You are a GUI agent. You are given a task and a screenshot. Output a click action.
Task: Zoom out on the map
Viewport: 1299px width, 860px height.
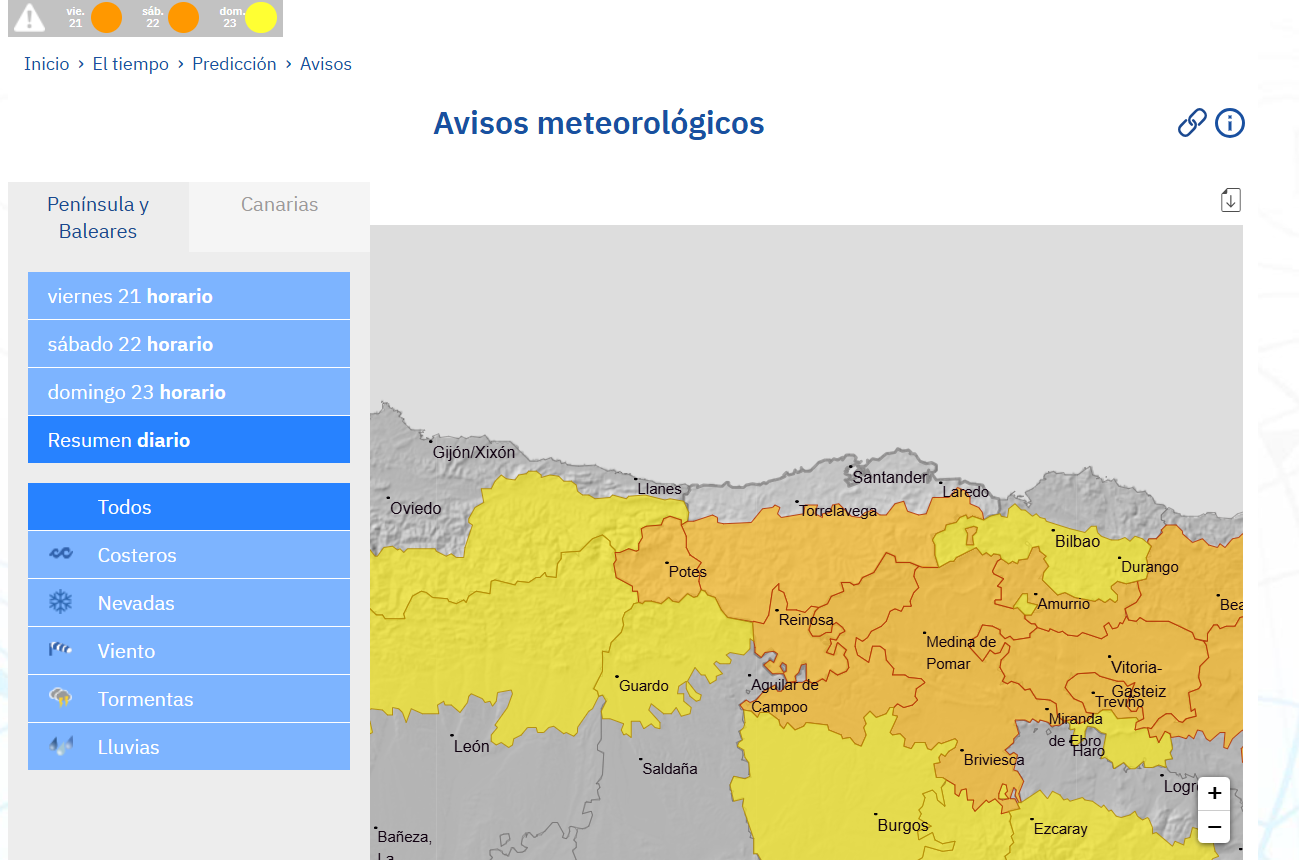[x=1214, y=827]
